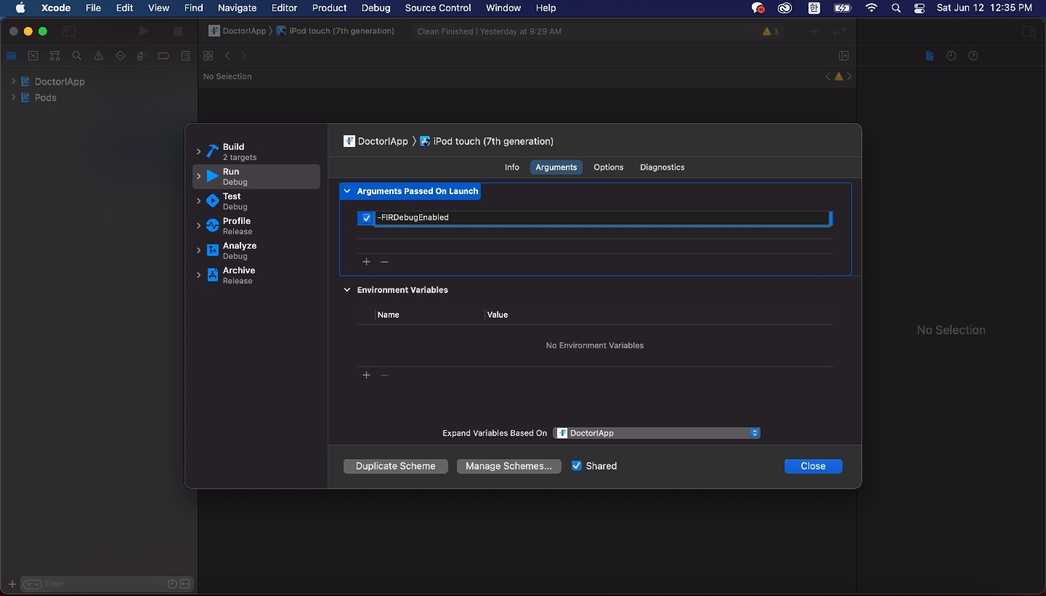Open the Breakpoint navigator in Xcode window
This screenshot has width=1046, height=596.
coord(163,56)
